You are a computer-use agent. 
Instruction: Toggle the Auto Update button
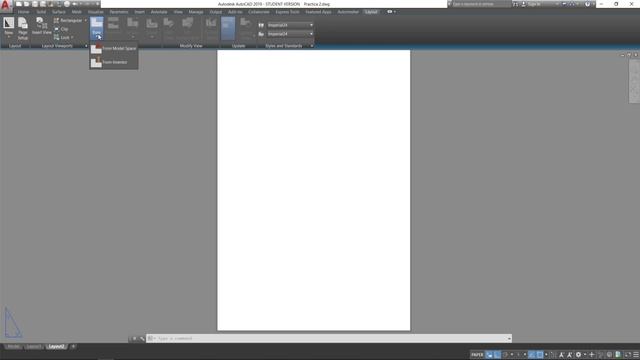228,28
